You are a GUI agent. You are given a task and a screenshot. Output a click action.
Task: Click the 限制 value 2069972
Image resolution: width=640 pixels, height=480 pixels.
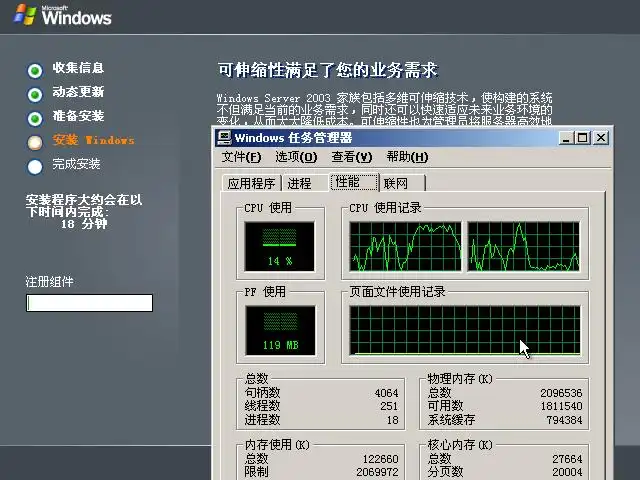pyautogui.click(x=378, y=472)
